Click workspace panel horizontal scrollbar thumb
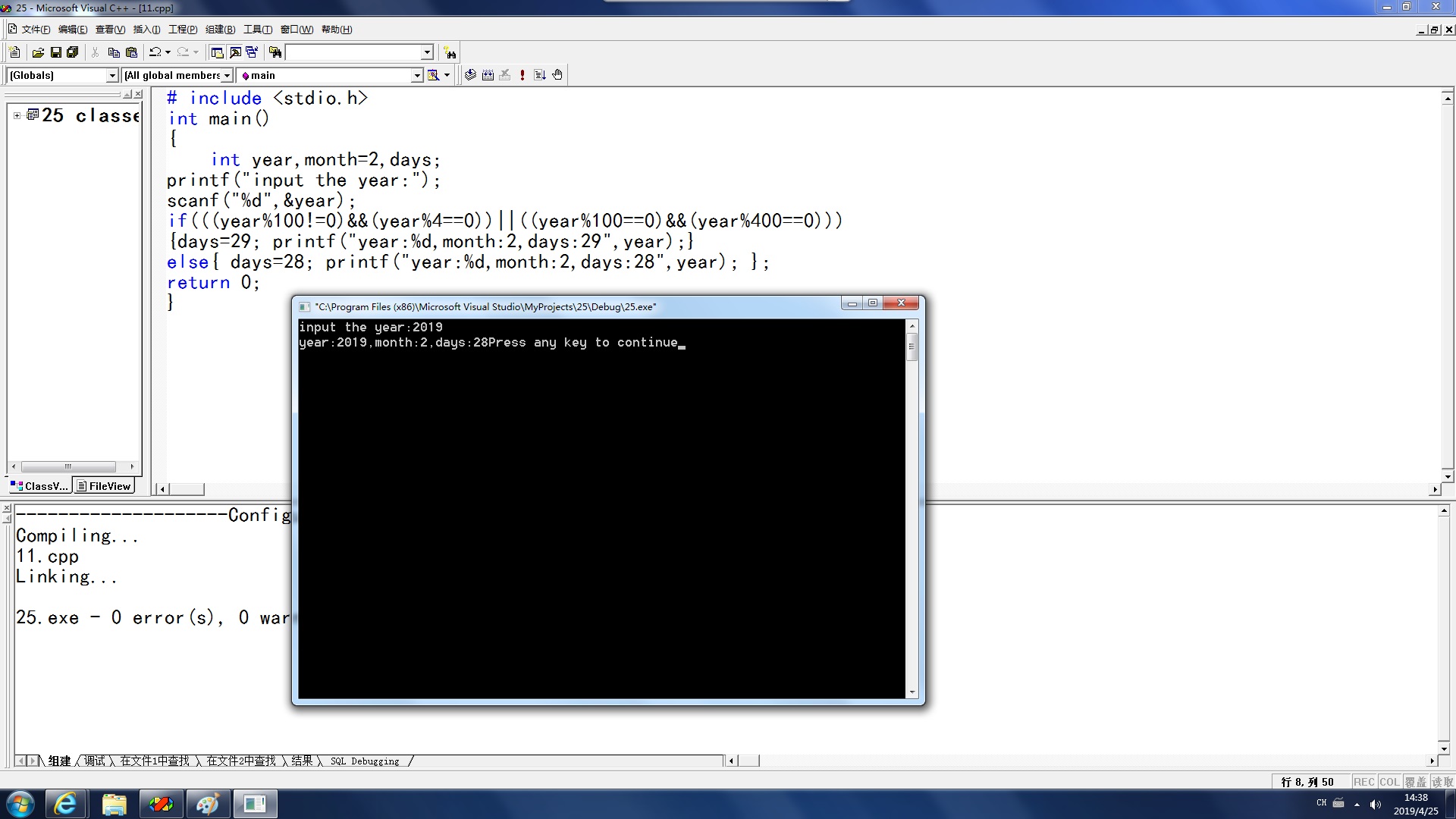 click(68, 466)
